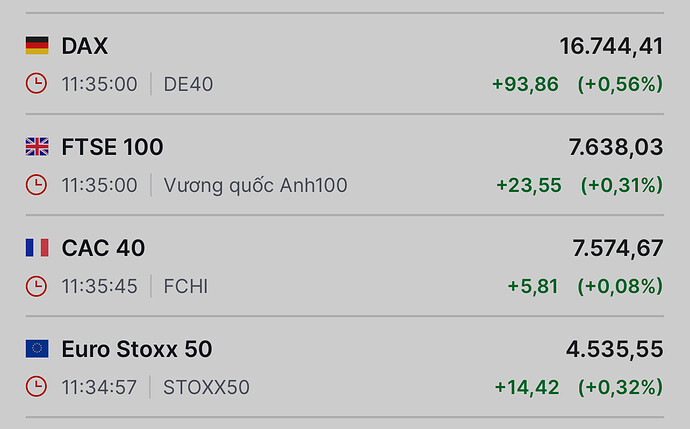Screen dimensions: 690x429
Task: Open the Euro Stoxx 50 index name
Action: [x=137, y=349]
